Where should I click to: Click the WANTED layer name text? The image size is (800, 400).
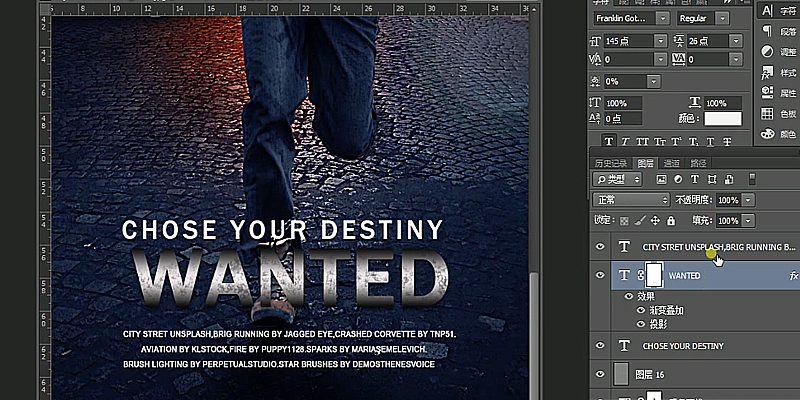(684, 276)
